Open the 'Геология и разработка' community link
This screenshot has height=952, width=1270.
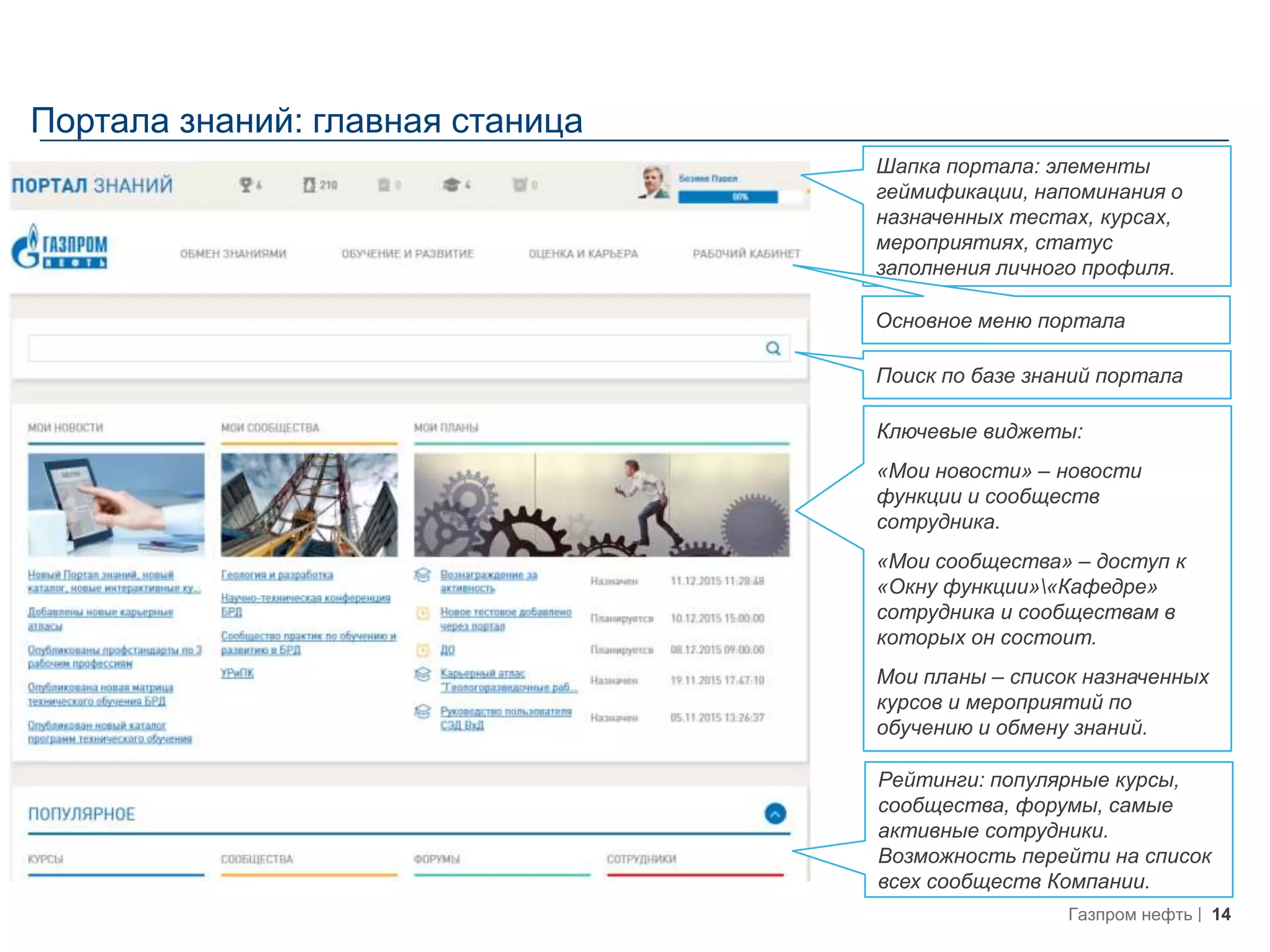(x=277, y=575)
